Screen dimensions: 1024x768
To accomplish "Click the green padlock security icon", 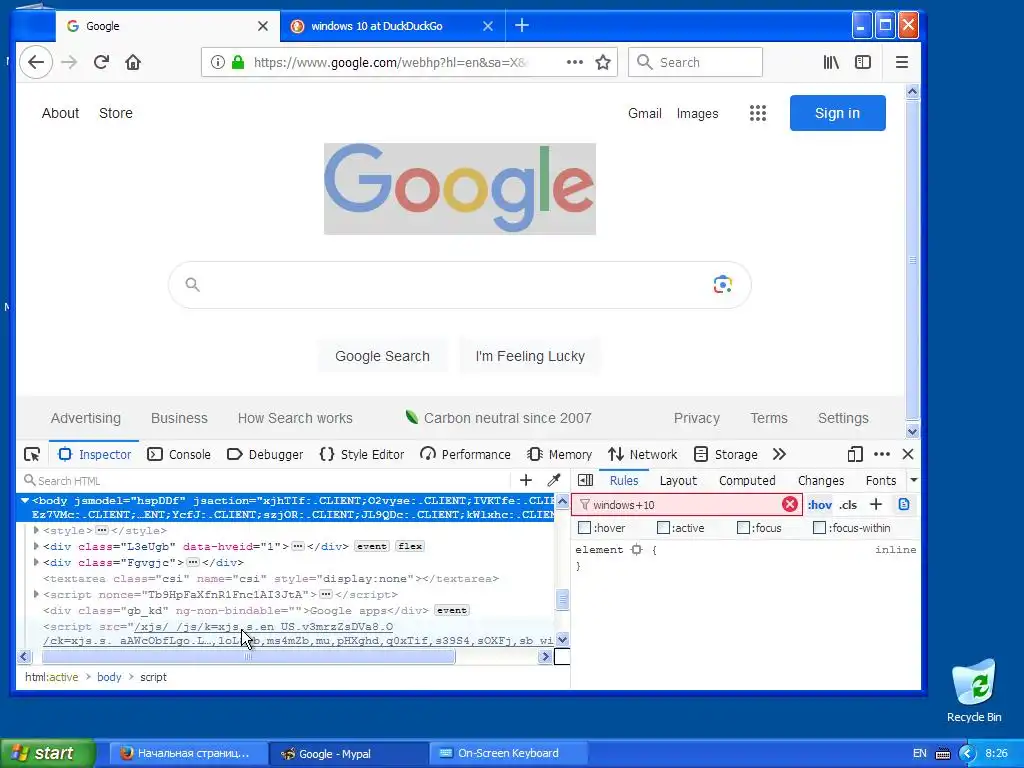I will click(238, 62).
